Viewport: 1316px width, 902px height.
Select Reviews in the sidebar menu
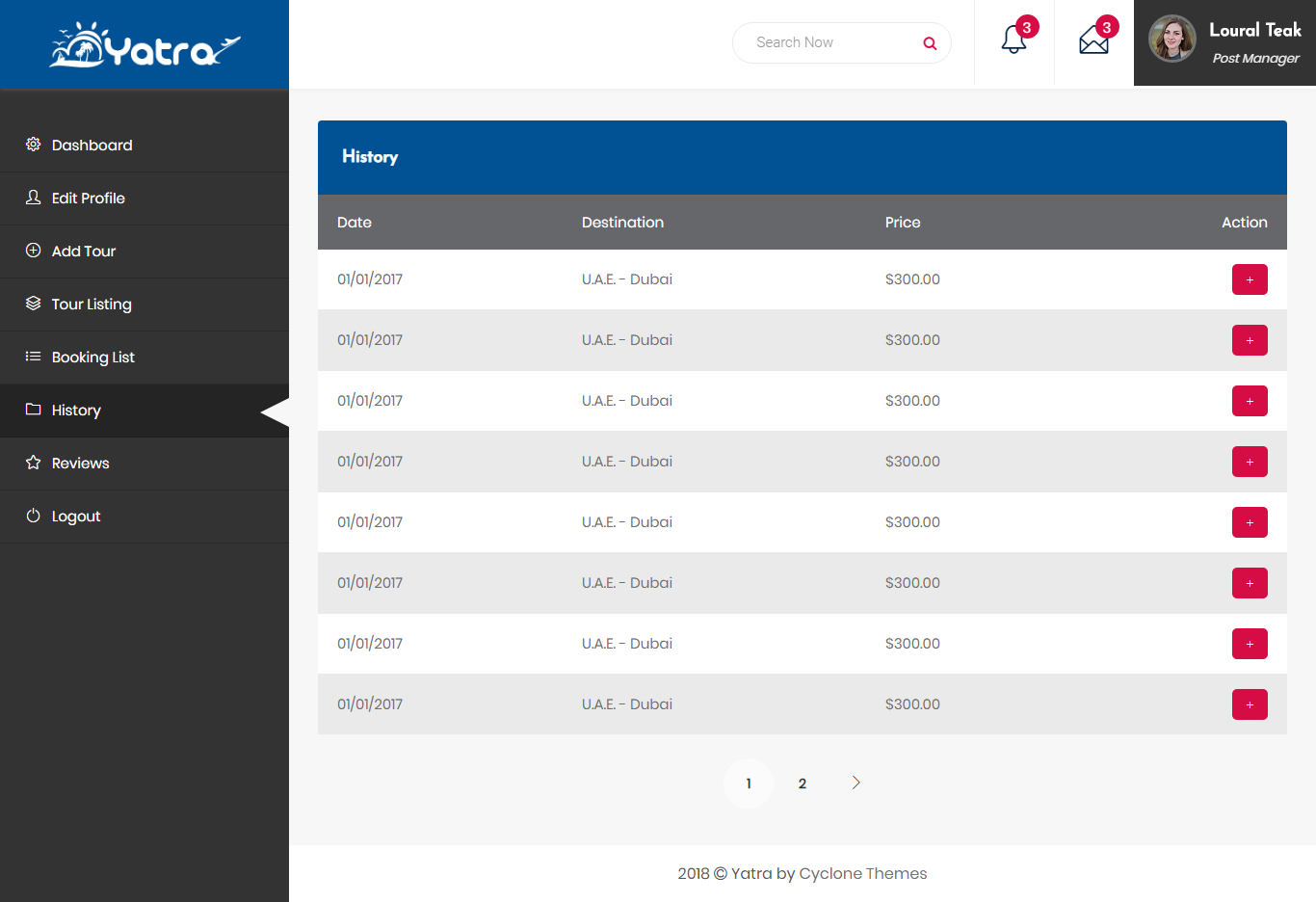coord(81,463)
